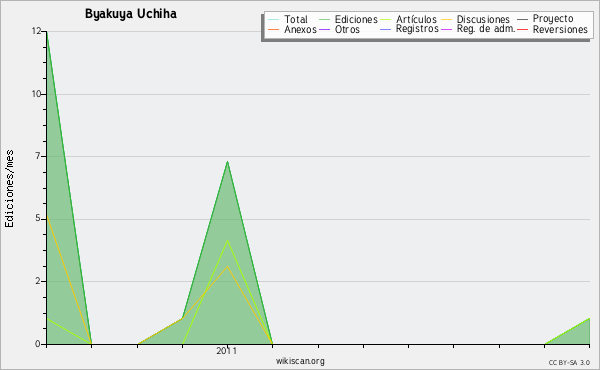Click the 7 y-axis tick label
The width and height of the screenshot is (600, 370).
coord(38,156)
